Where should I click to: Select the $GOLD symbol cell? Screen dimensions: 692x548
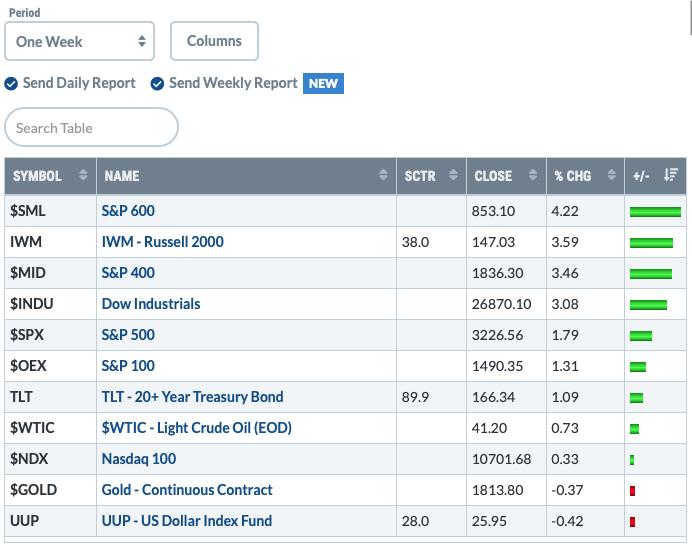click(50, 490)
